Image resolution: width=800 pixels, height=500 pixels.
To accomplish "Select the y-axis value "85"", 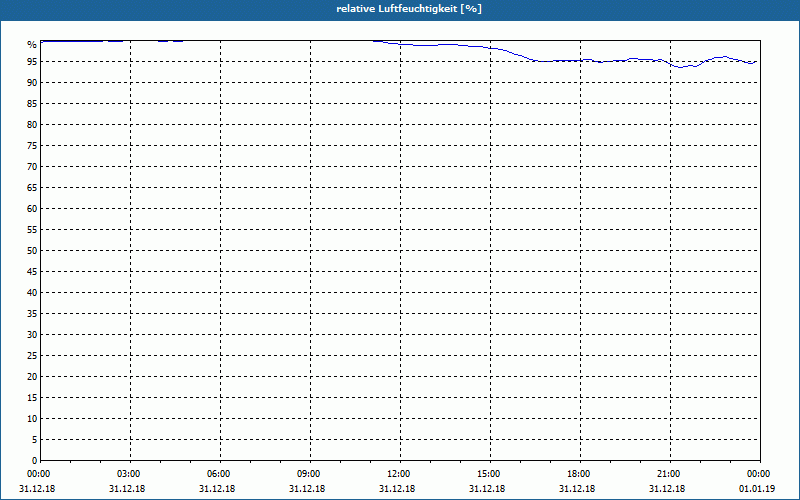I will (x=32, y=104).
